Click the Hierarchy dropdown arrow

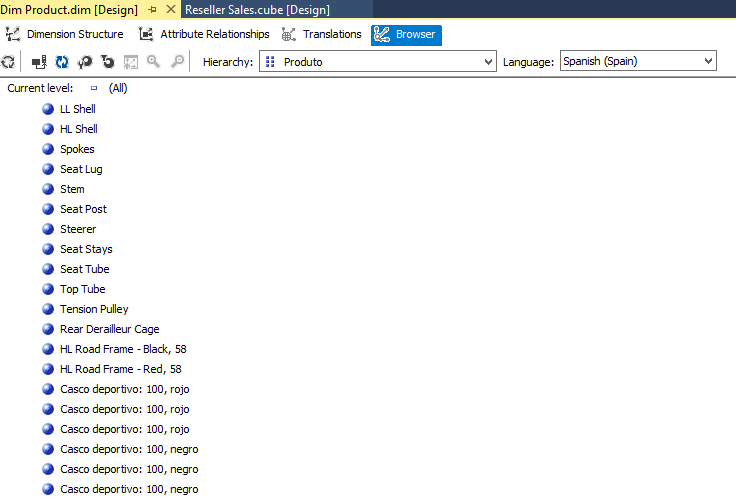pos(488,62)
